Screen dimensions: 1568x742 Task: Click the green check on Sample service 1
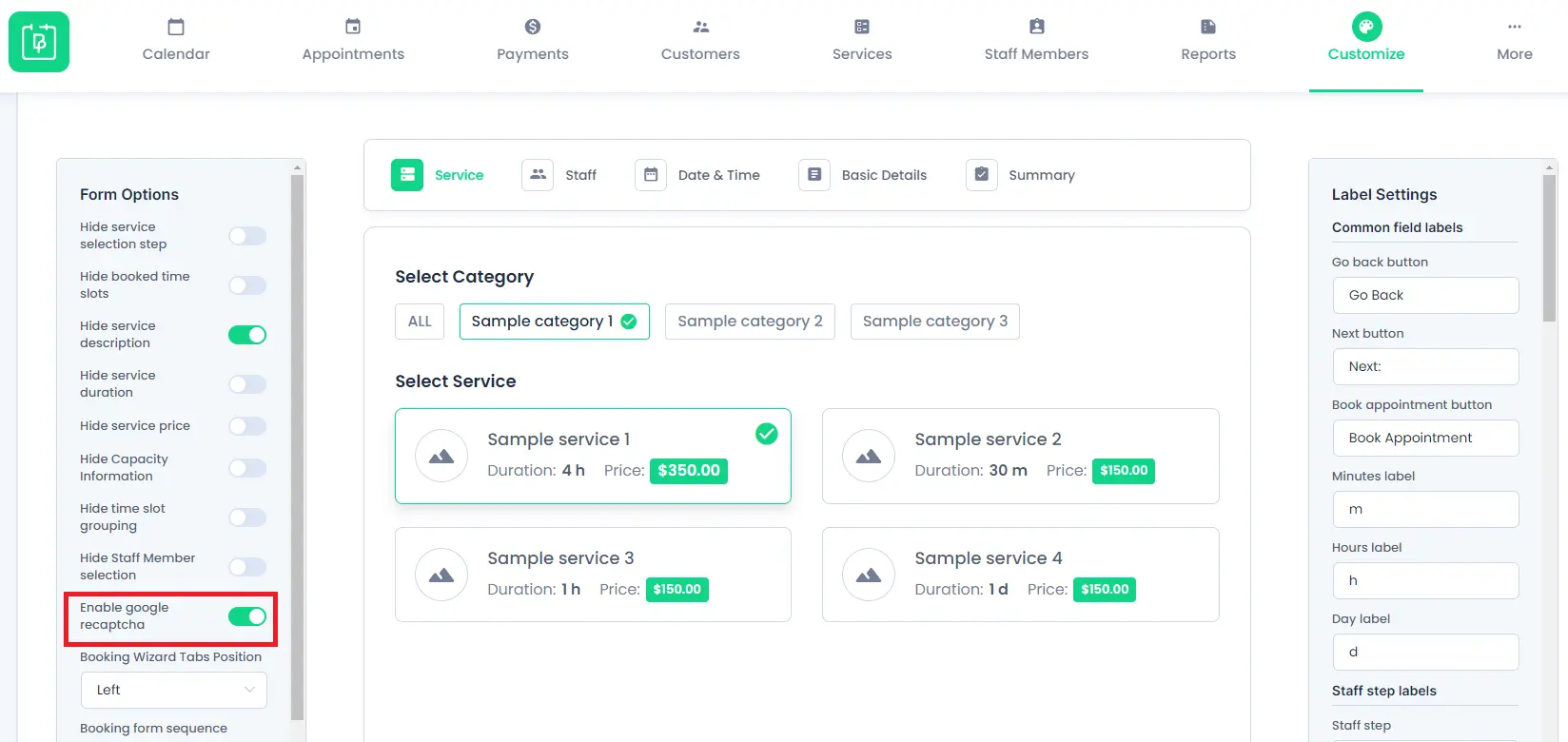pos(766,434)
